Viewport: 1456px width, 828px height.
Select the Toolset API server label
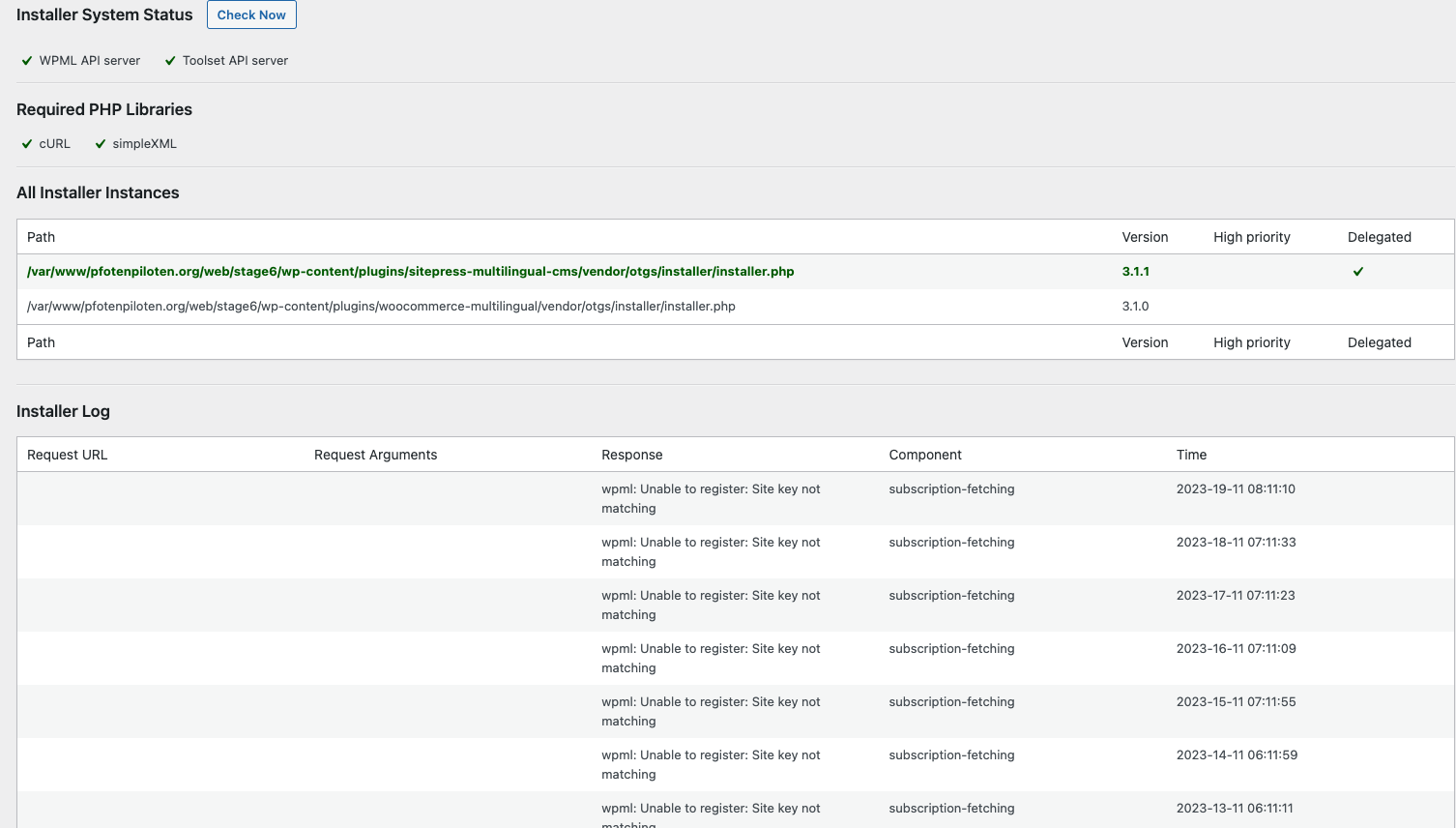click(235, 60)
